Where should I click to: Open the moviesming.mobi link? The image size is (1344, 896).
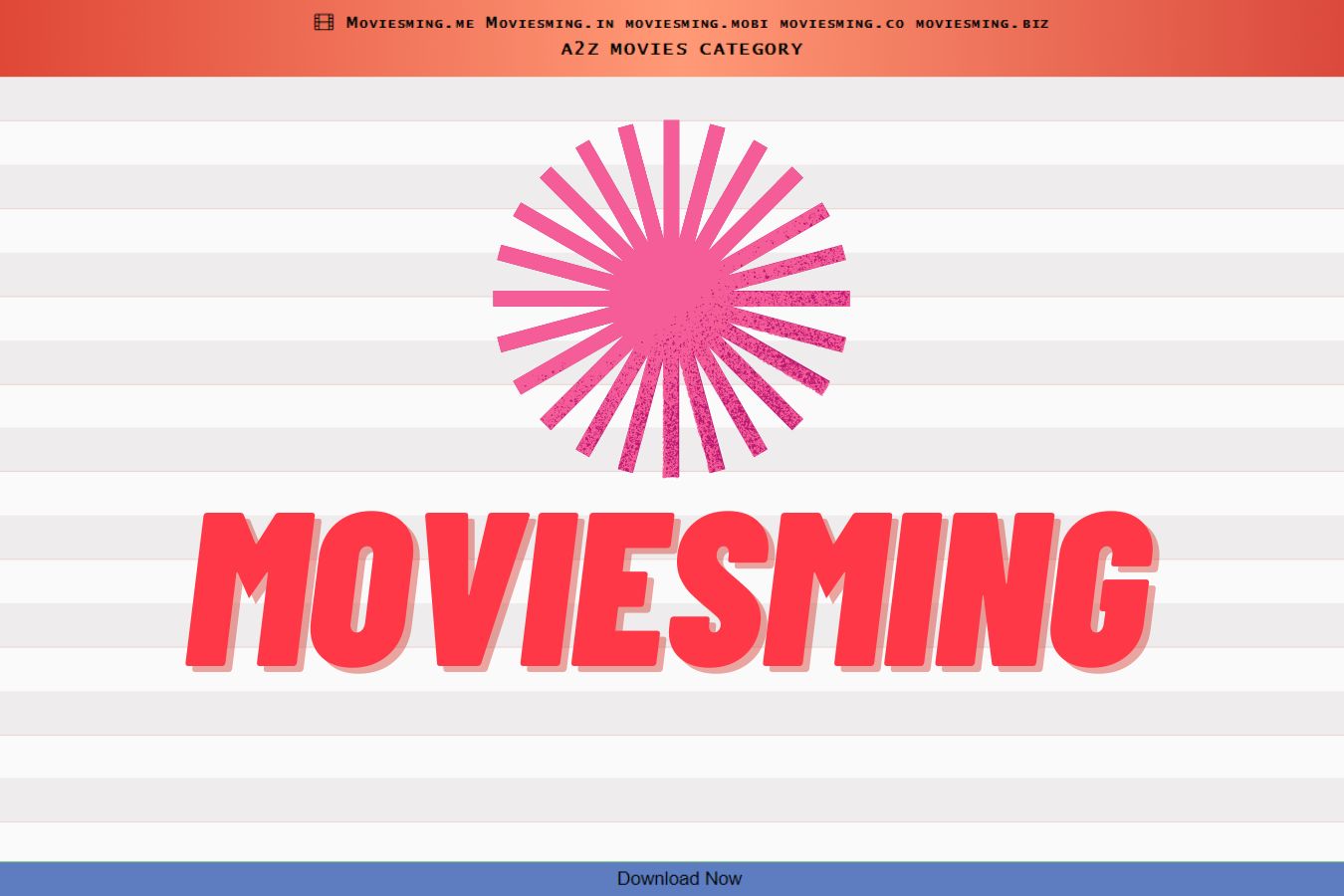(x=697, y=23)
